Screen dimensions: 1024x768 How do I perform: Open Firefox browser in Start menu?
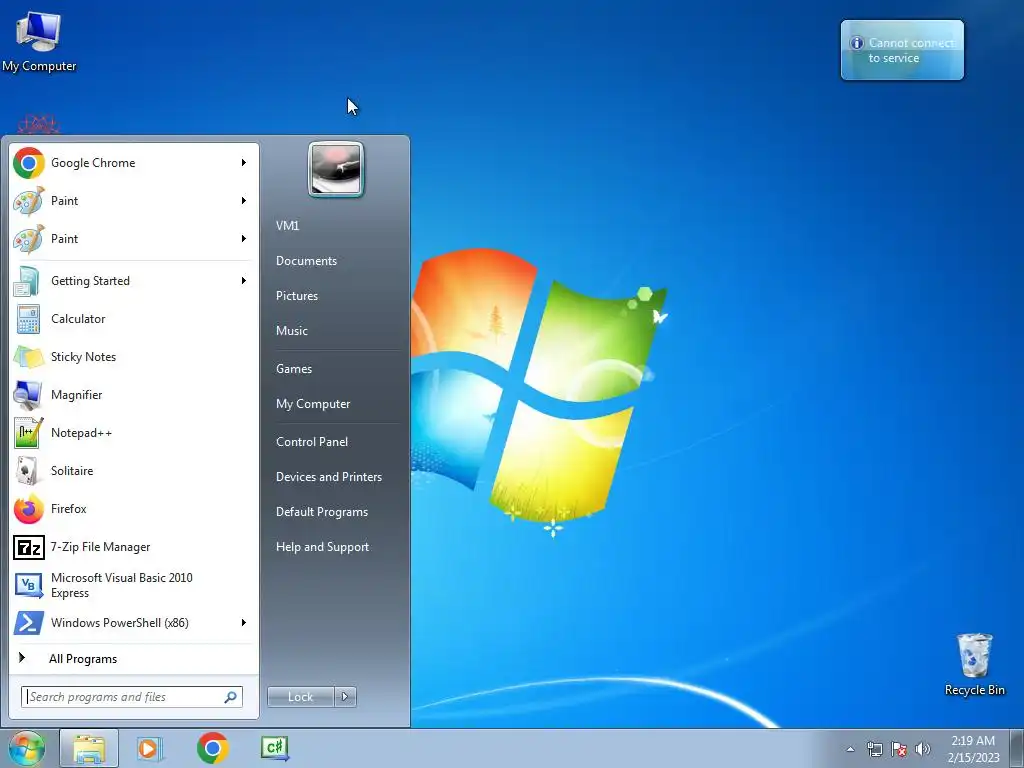[133, 509]
